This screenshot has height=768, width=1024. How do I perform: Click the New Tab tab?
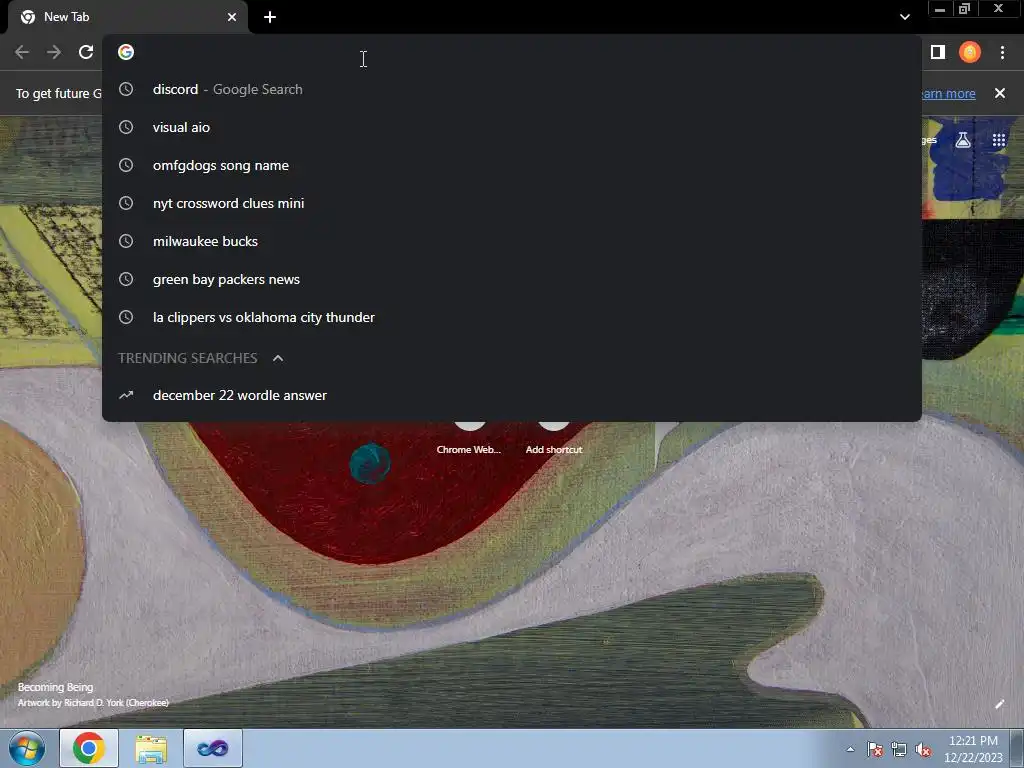[128, 17]
